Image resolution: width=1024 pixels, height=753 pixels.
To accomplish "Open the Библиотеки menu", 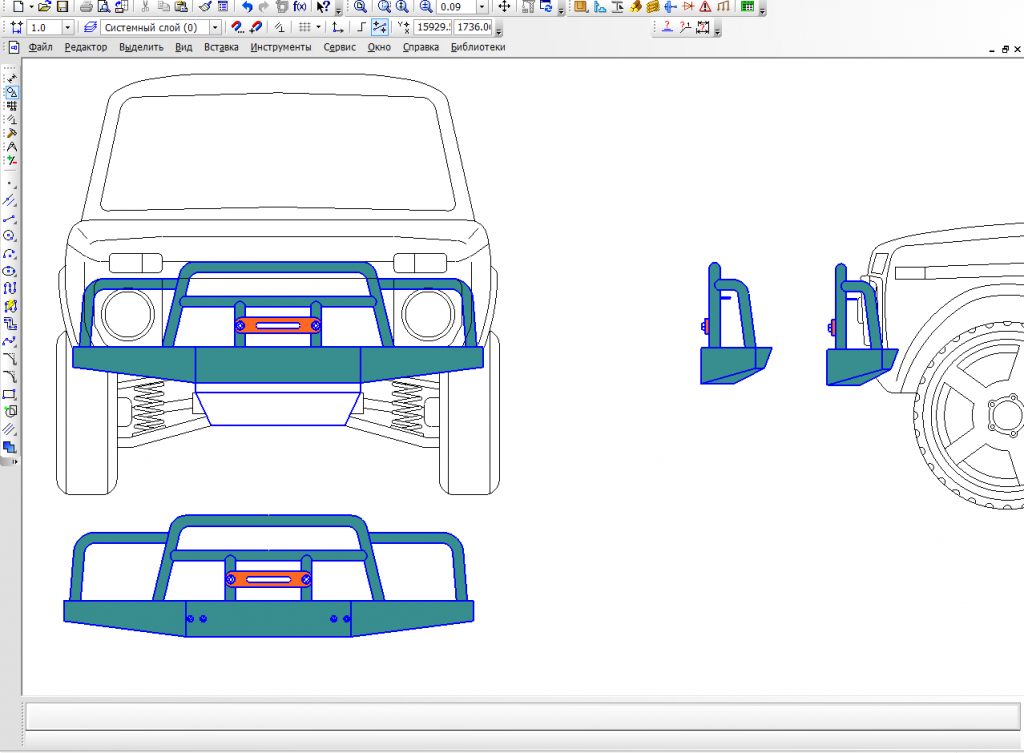I will click(x=478, y=47).
